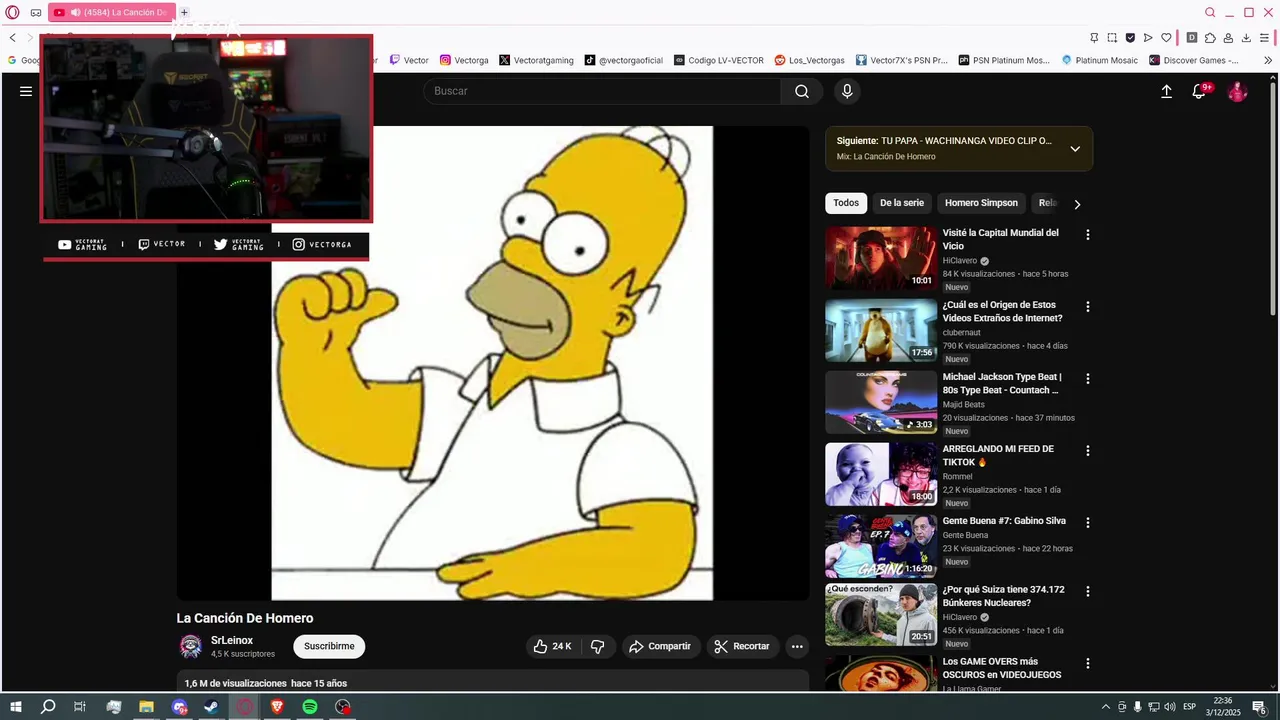The image size is (1280, 720).
Task: Open the YouTube account avatar menu
Action: [1238, 91]
